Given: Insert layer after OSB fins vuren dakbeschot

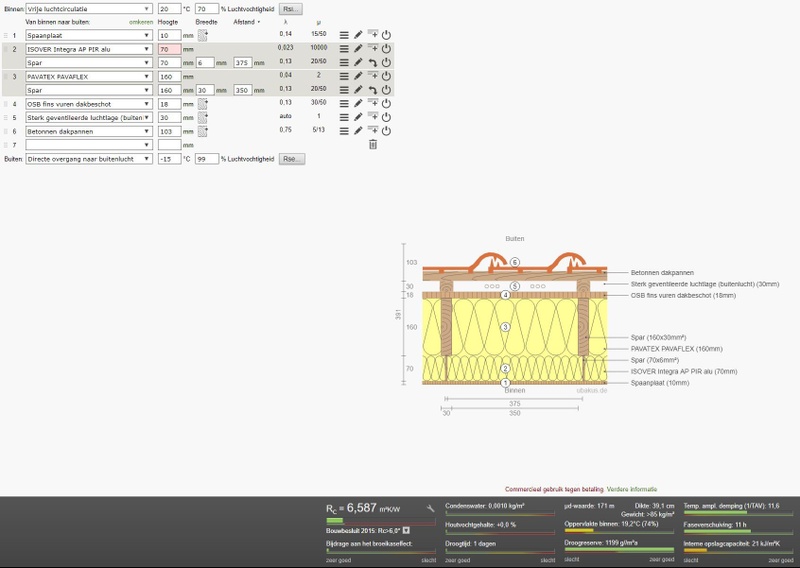Looking at the screenshot, I should pyautogui.click(x=373, y=103).
